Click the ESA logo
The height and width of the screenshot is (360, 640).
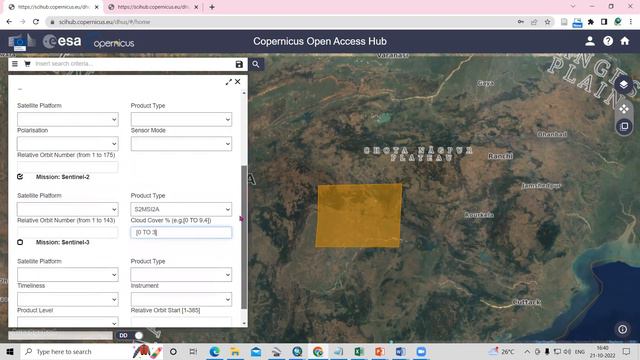coord(62,41)
